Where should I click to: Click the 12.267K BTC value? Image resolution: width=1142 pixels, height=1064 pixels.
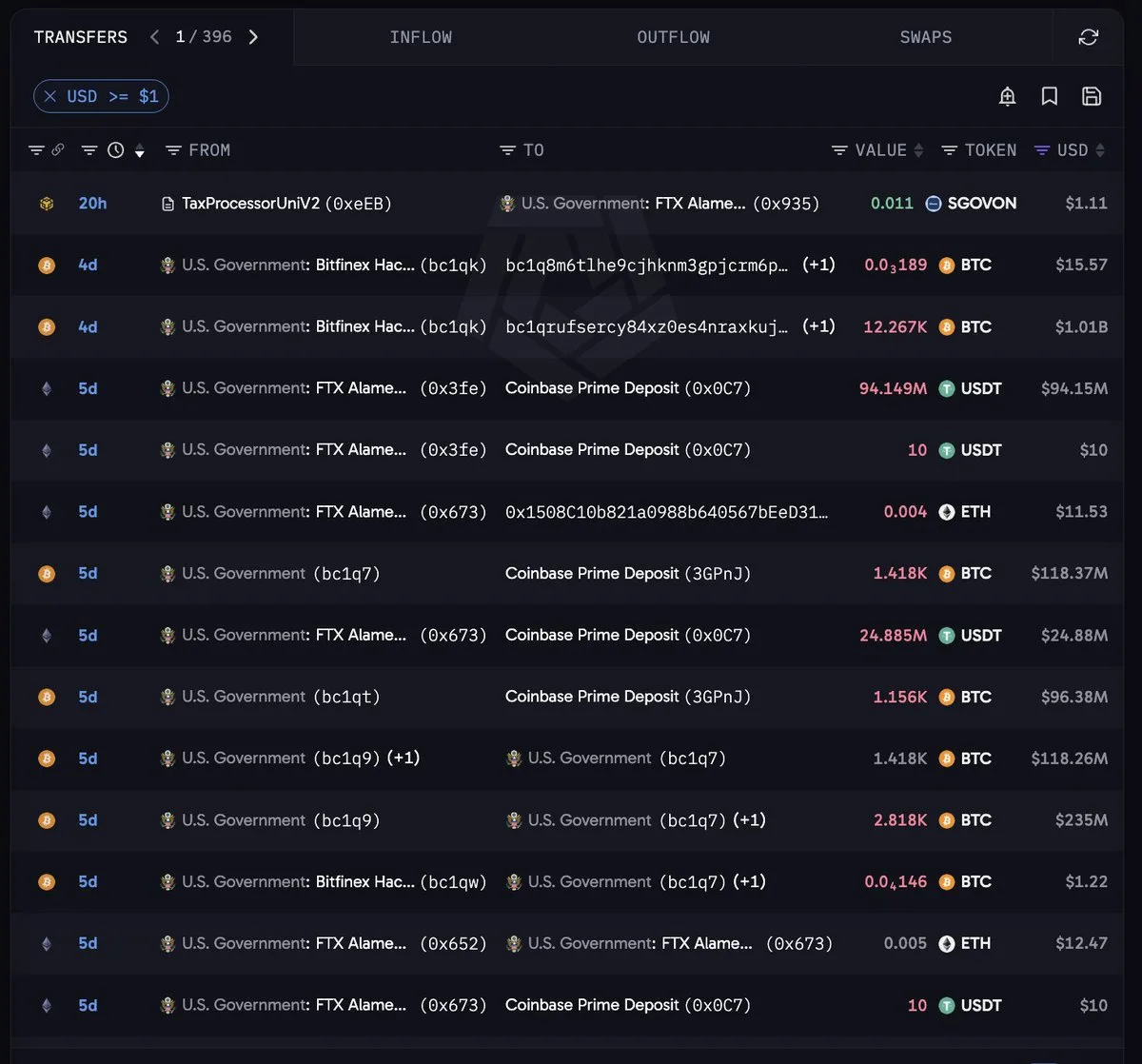click(x=895, y=326)
